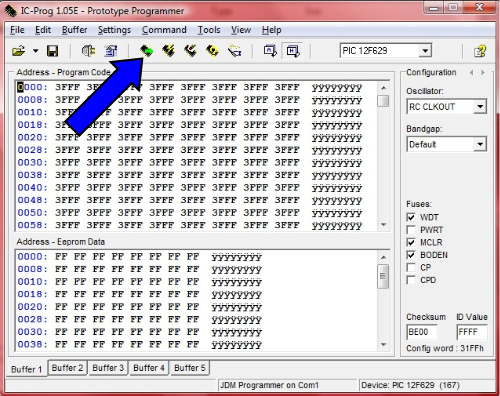Click the Program Code scrollbar down arrow
Screen dimensions: 500x396
(383, 225)
